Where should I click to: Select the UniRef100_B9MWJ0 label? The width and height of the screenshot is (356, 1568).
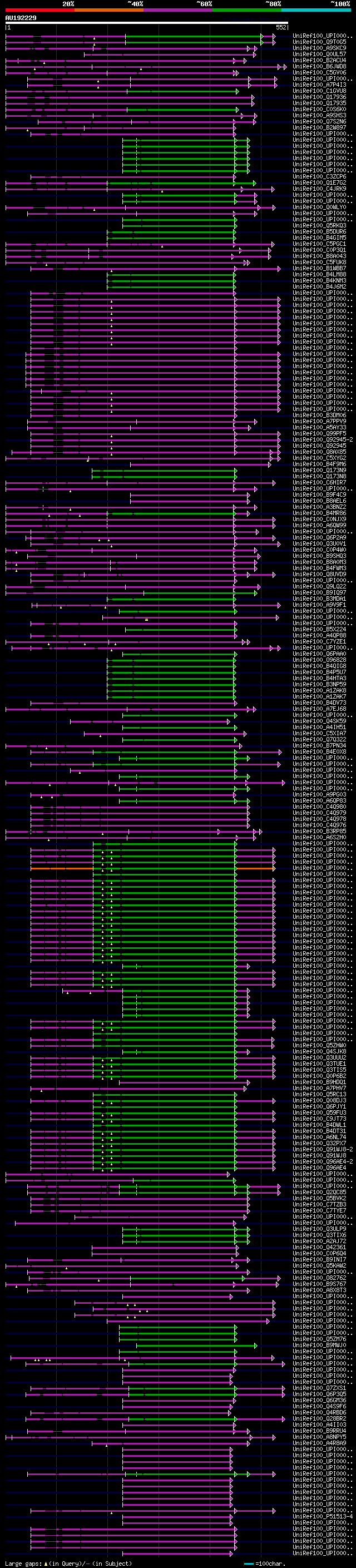point(319,1344)
